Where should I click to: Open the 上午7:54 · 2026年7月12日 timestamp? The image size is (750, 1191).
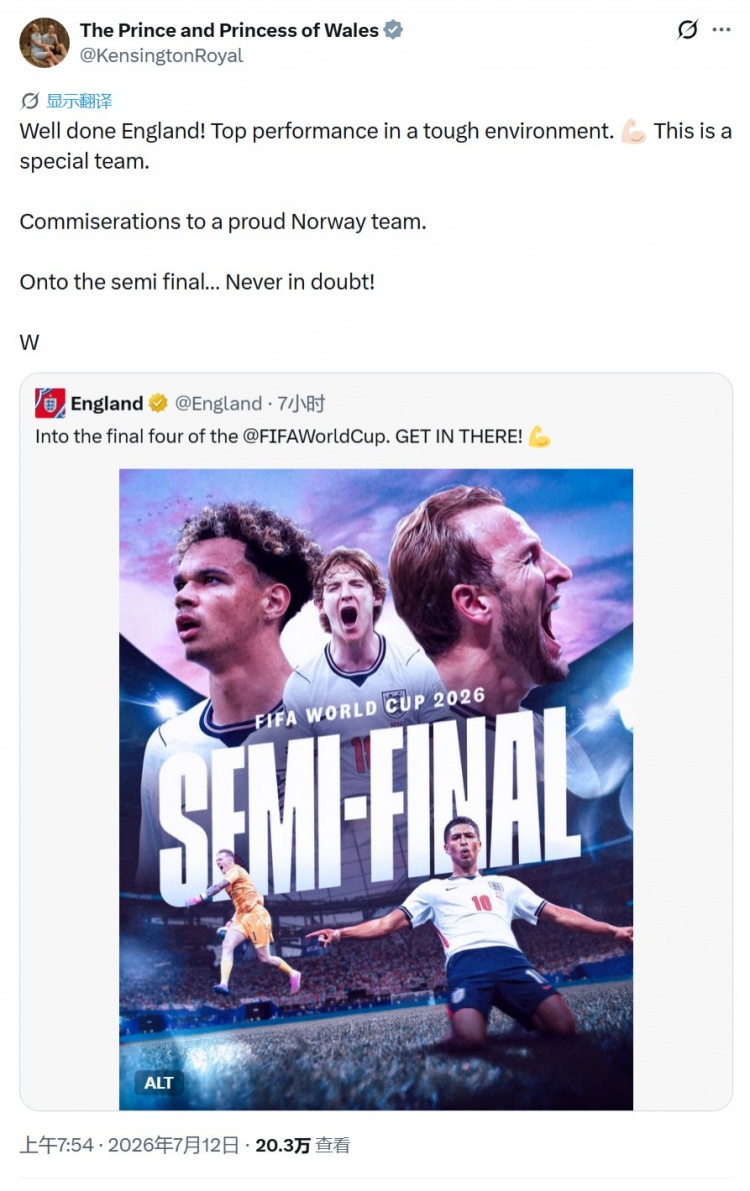[129, 1145]
